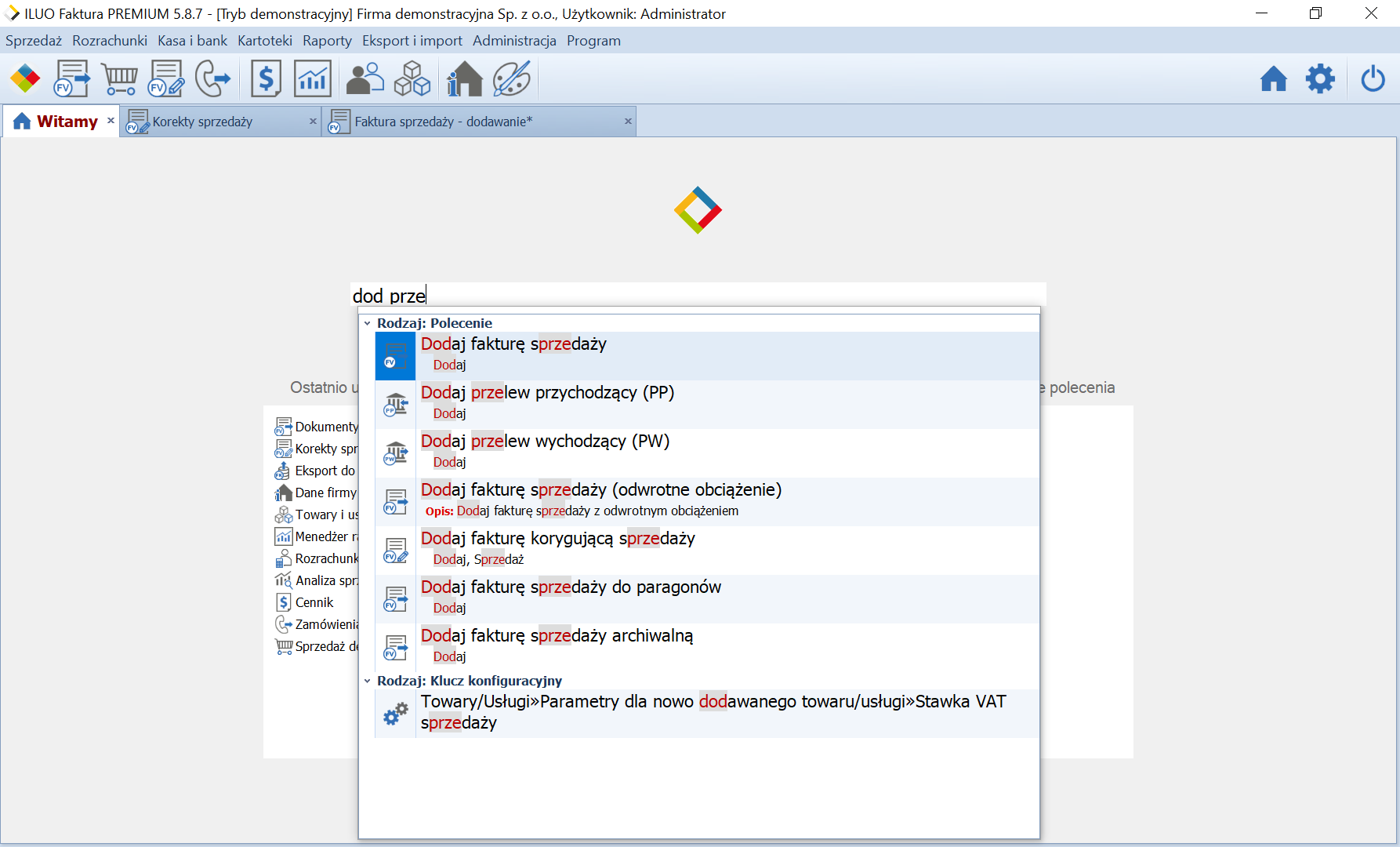Screen dimensions: 1400x847
Task: Collapse the 'Rodzaj: Klucz konfiguracyjny' group
Action: click(x=367, y=681)
